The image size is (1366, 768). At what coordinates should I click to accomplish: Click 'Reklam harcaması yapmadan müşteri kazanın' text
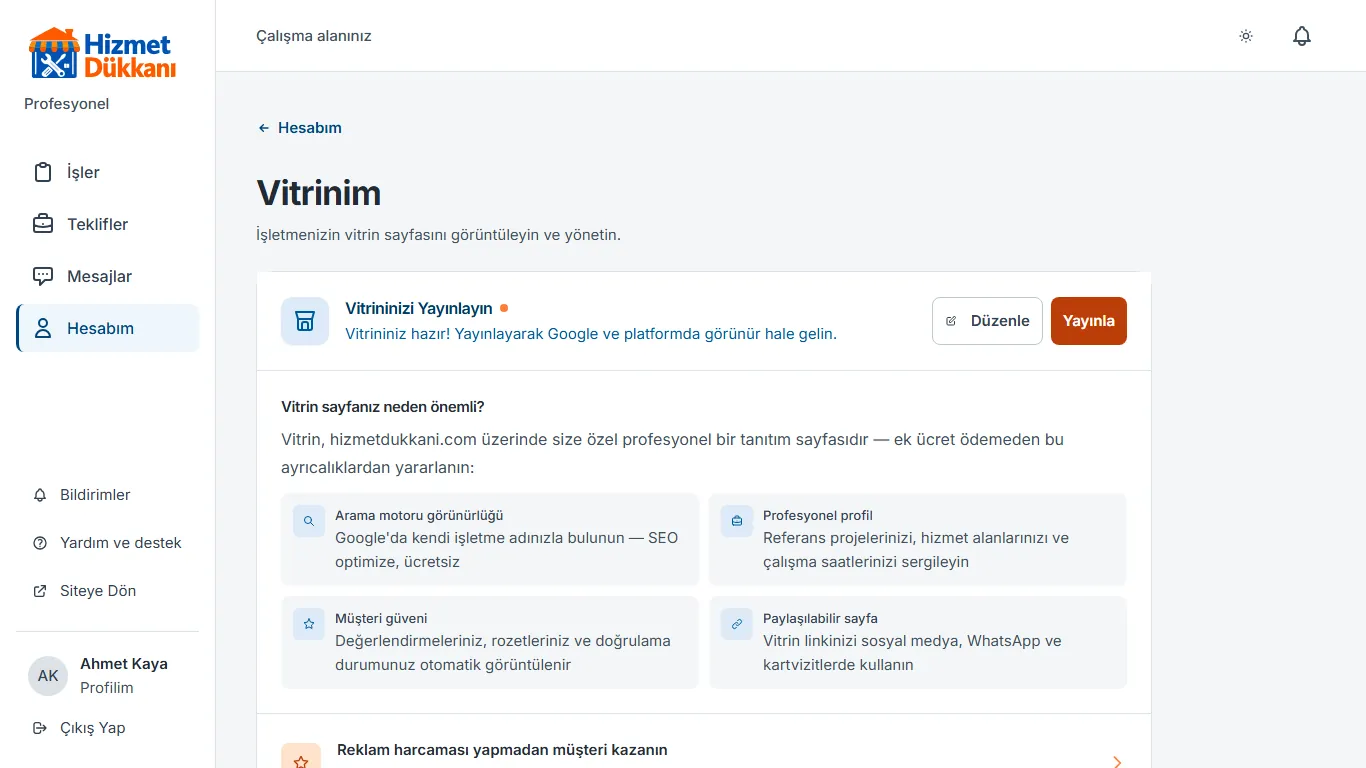(x=502, y=750)
